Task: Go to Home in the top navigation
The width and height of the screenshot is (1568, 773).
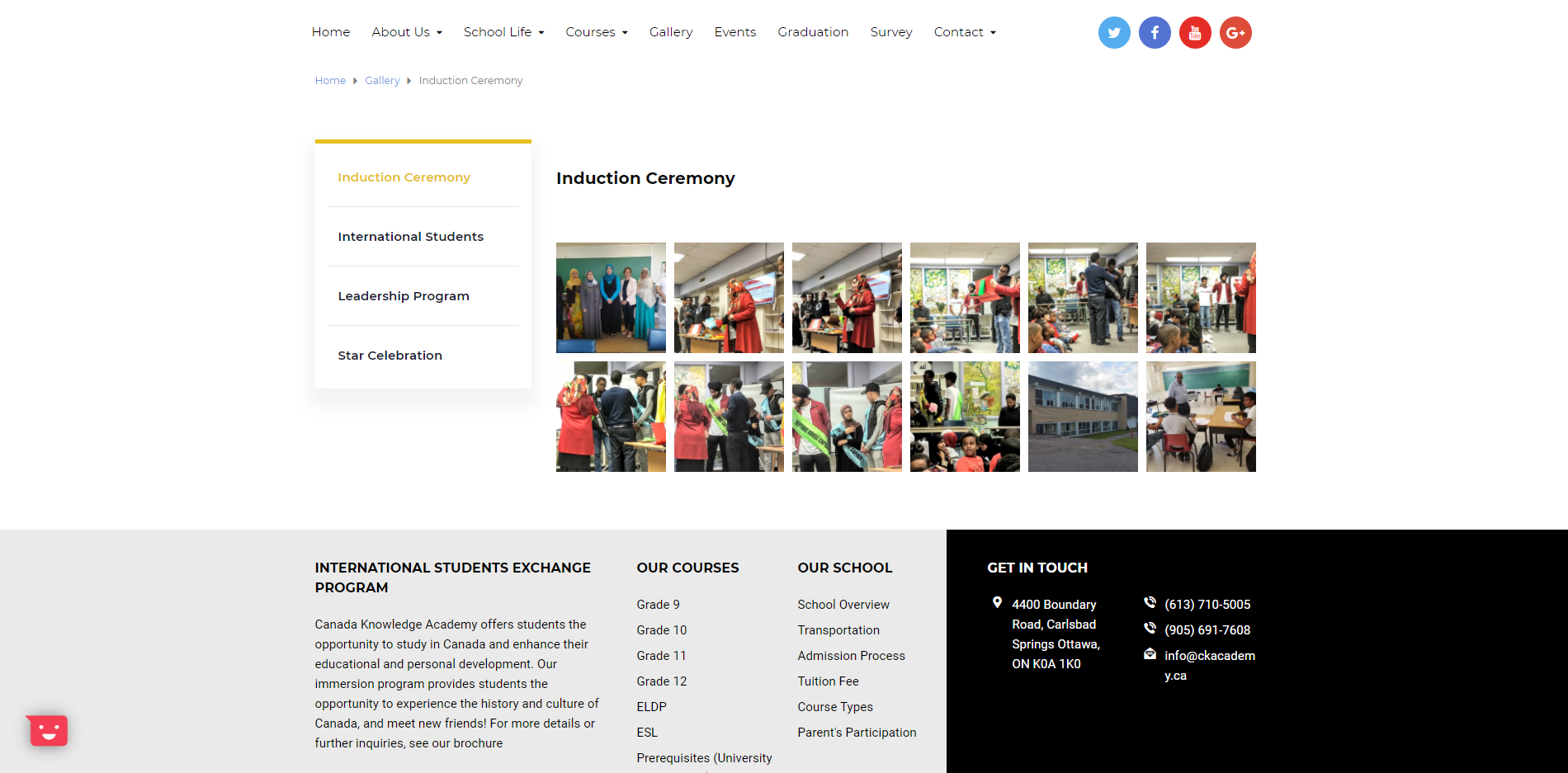Action: 331,32
